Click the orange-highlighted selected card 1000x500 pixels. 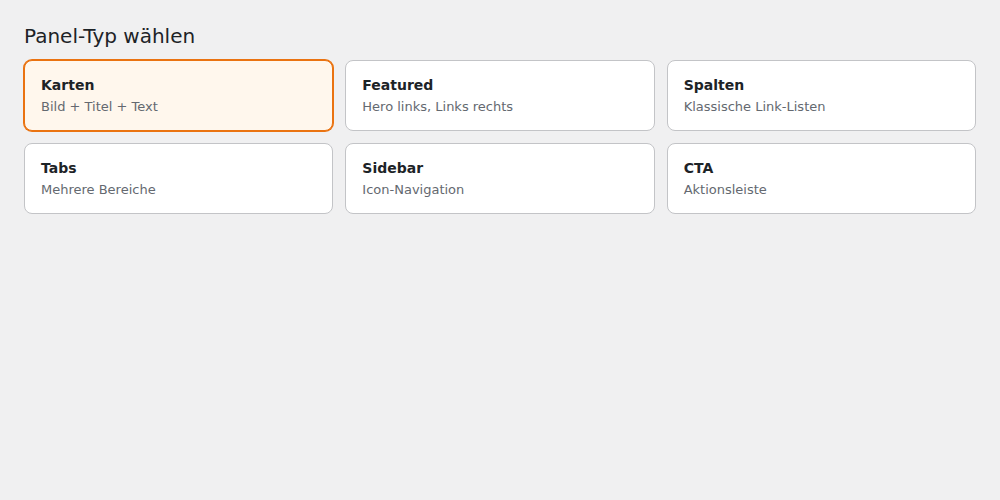click(179, 96)
